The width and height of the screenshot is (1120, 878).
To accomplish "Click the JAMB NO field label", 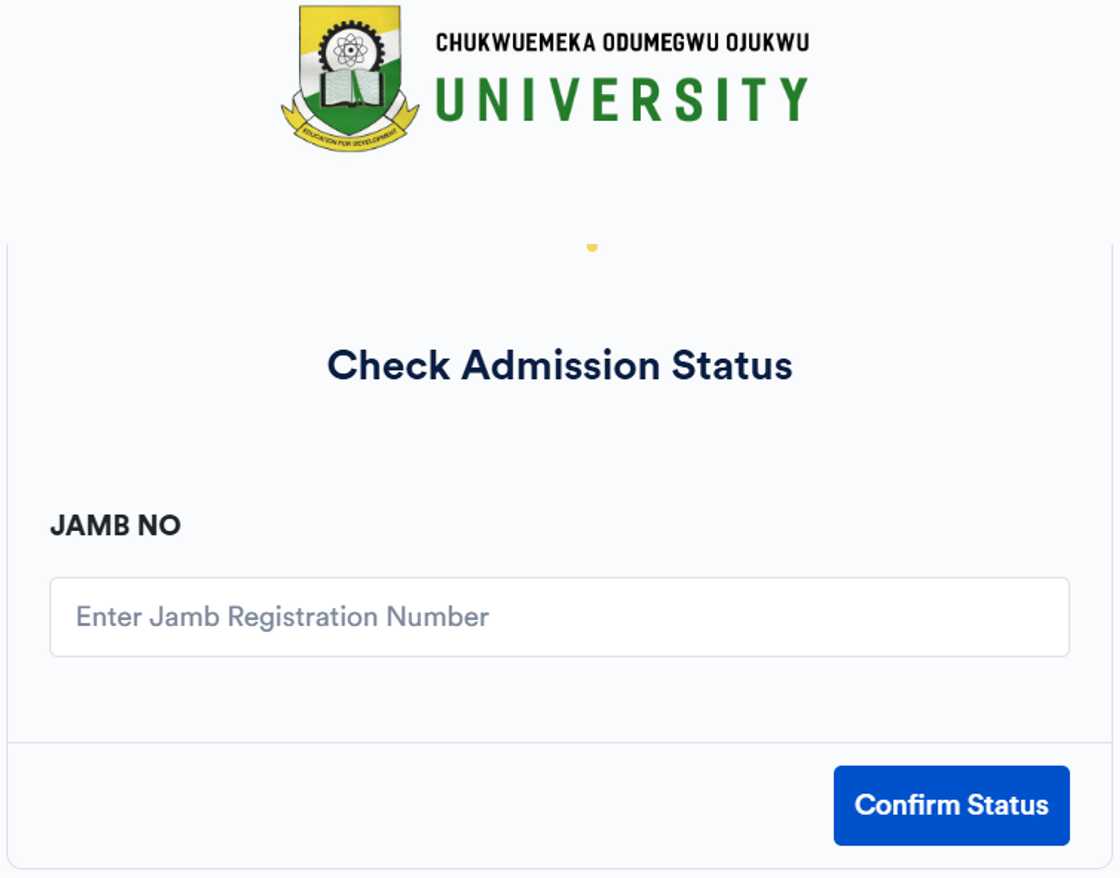I will point(115,526).
